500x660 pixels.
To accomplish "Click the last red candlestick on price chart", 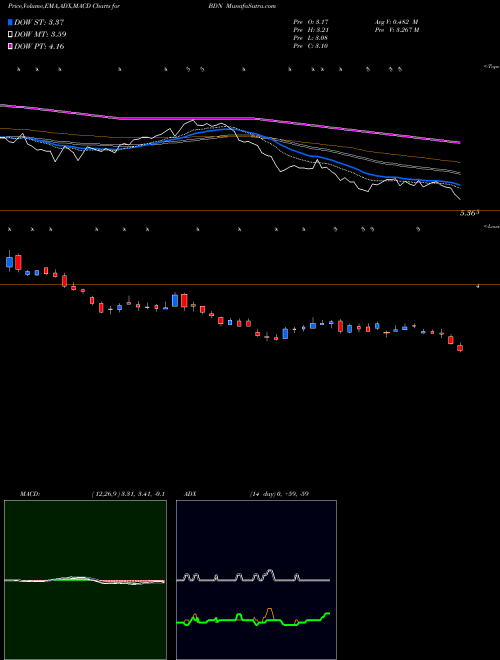I will [x=460, y=348].
